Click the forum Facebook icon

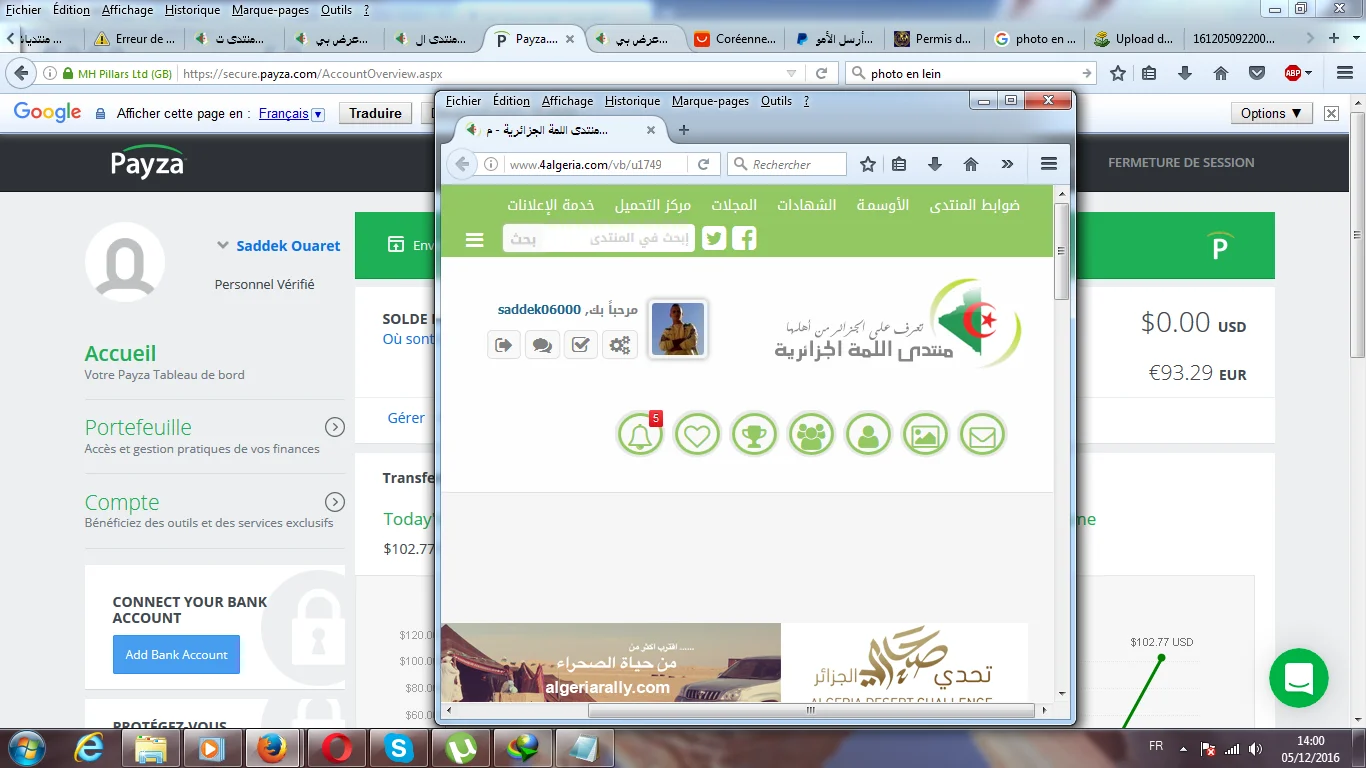pyautogui.click(x=744, y=238)
